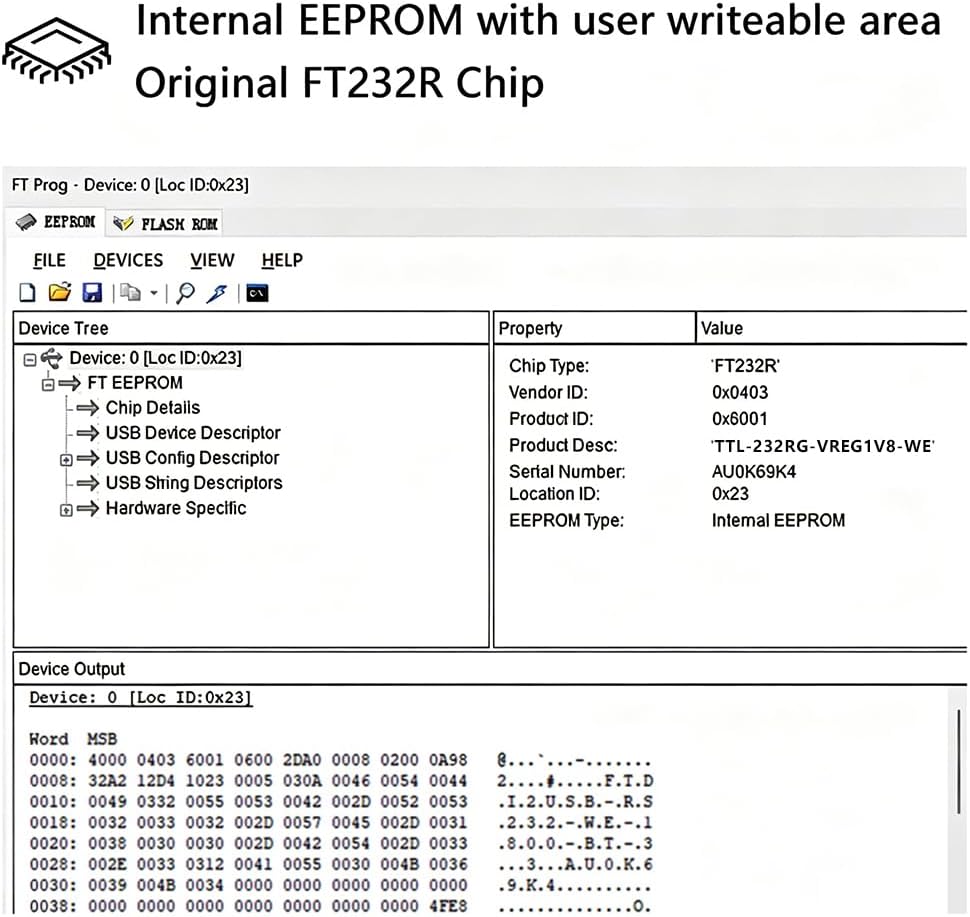The image size is (970, 917).
Task: Click the Value column header
Action: pos(832,328)
